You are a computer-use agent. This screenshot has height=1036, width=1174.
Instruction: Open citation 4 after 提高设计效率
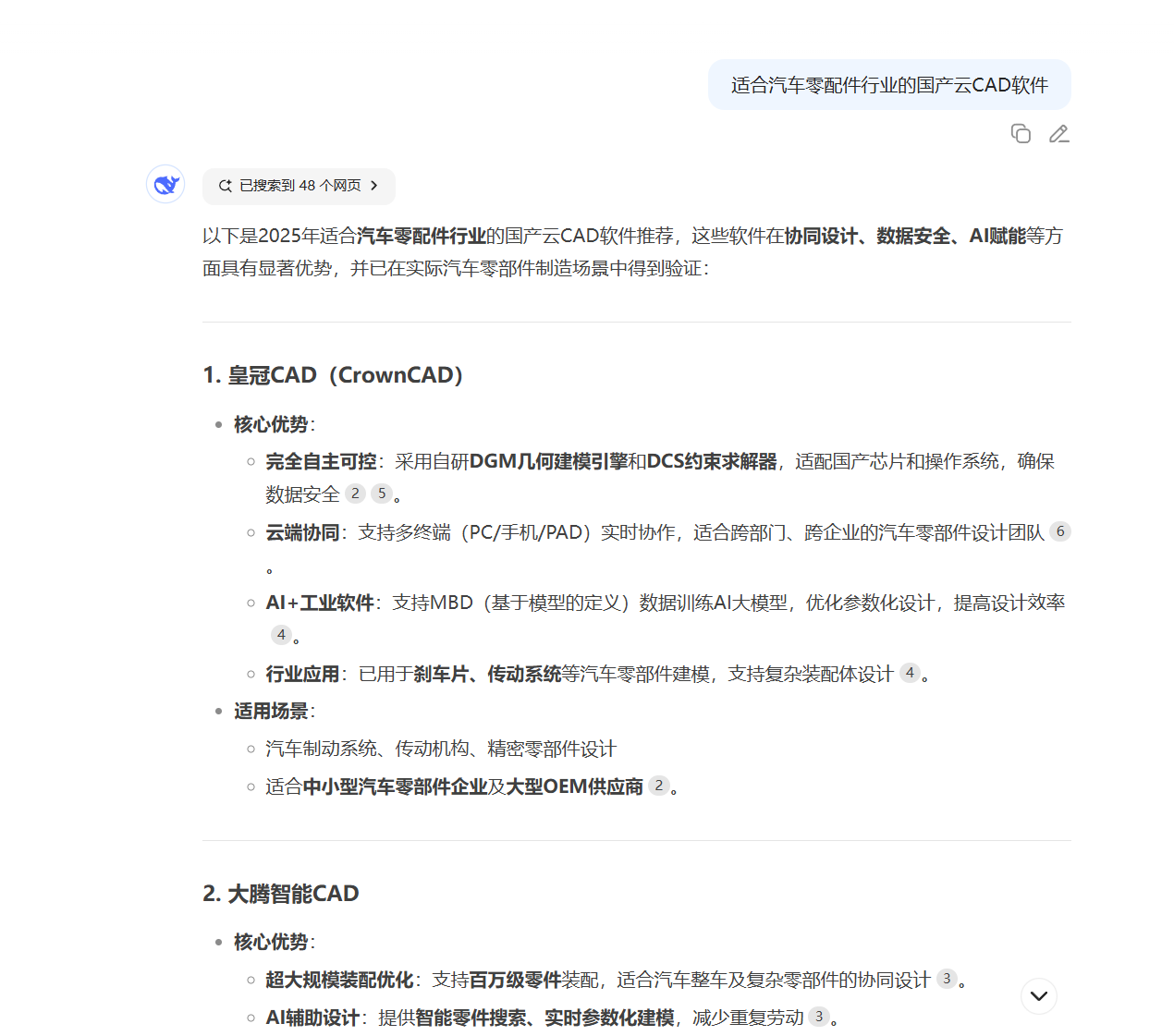(x=281, y=635)
